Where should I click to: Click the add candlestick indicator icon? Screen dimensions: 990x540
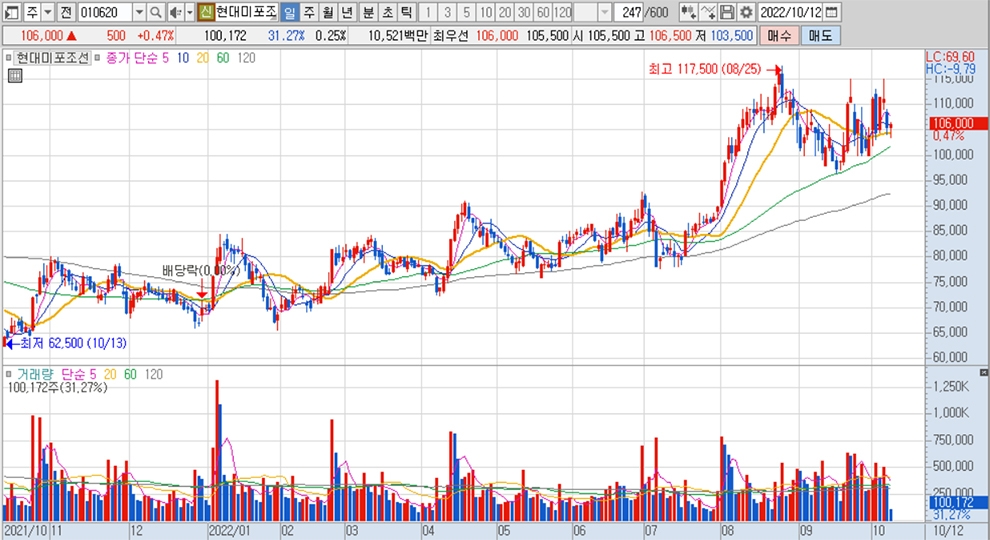(688, 12)
